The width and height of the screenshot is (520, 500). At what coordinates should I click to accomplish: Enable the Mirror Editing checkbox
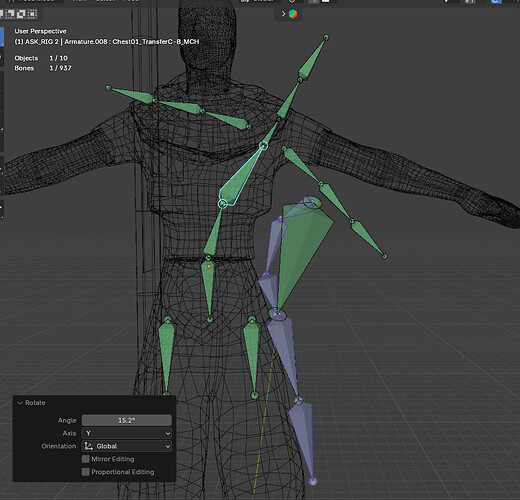pyautogui.click(x=86, y=459)
